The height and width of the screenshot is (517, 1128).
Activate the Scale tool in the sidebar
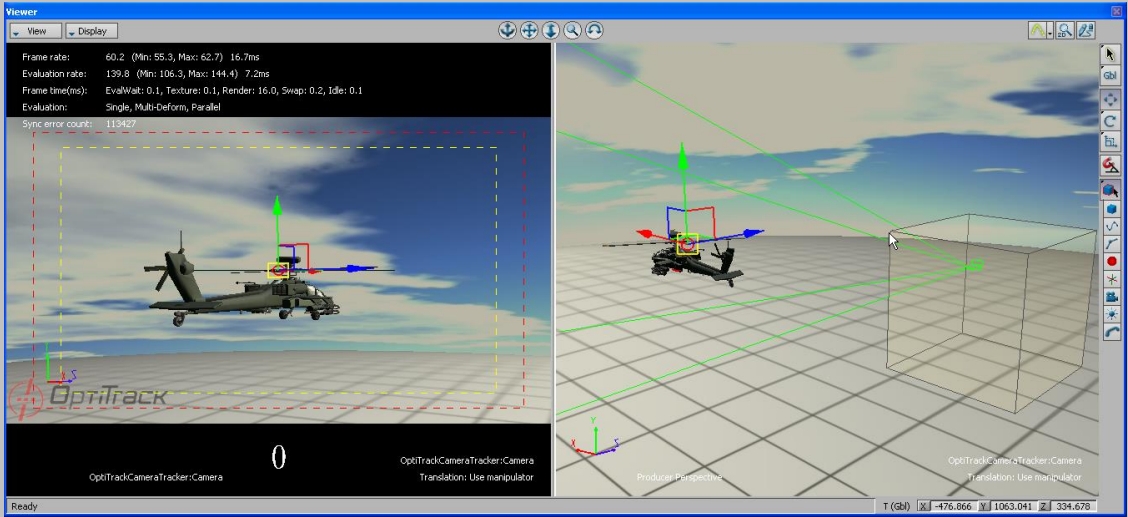click(x=1110, y=142)
